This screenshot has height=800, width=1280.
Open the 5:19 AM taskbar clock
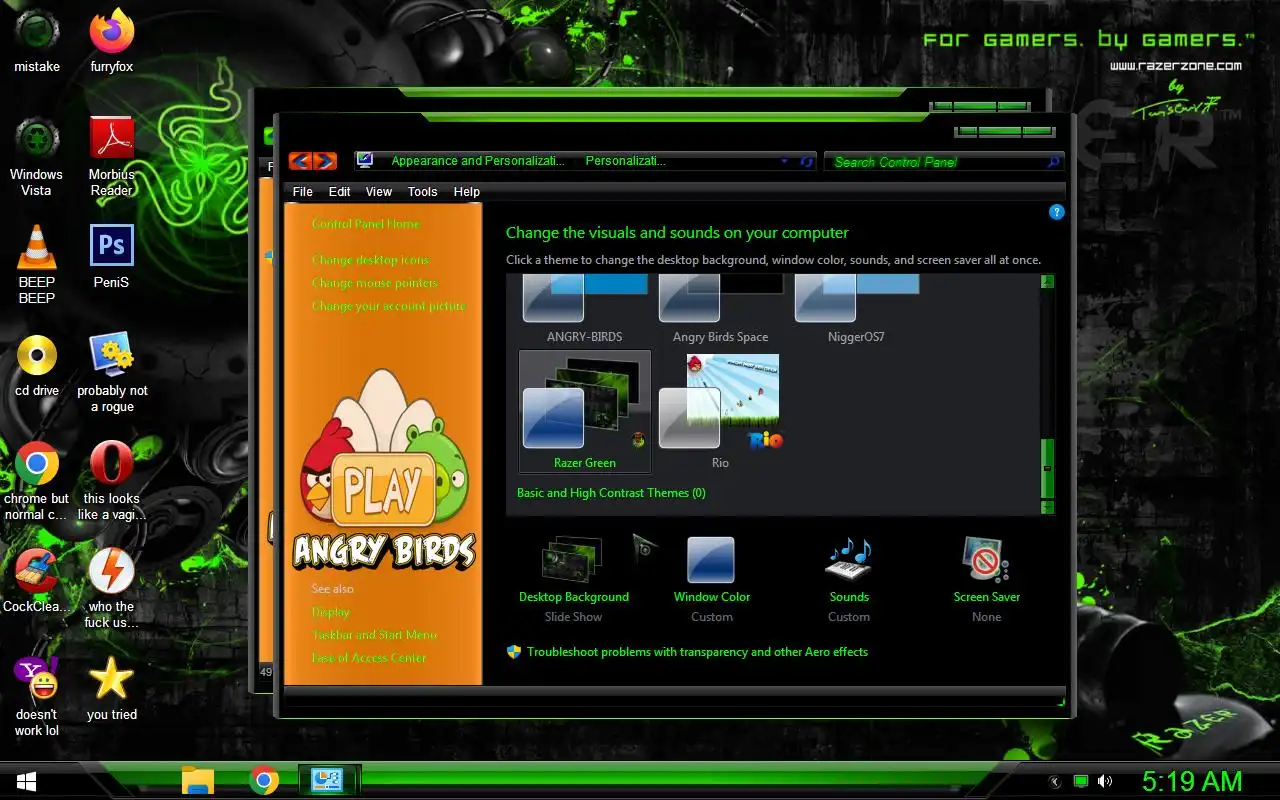pos(1192,781)
